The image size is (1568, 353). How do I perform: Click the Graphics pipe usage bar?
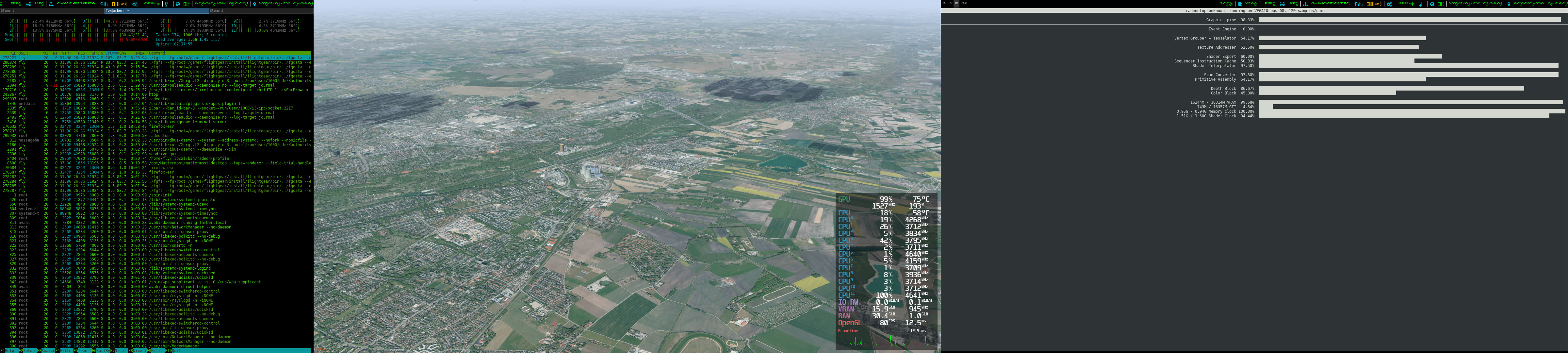[x=1410, y=20]
